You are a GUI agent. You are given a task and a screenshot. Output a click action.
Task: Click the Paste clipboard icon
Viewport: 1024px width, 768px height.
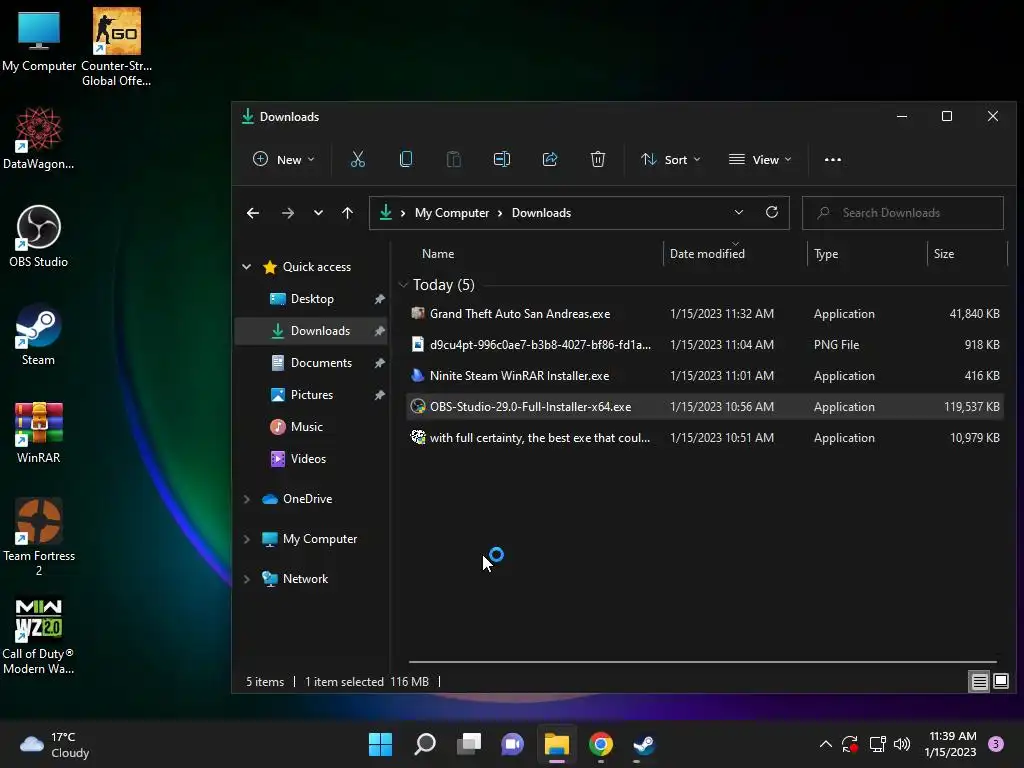(453, 159)
